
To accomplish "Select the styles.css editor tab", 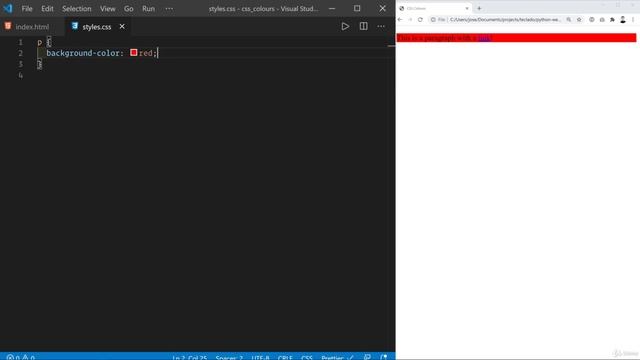I will pos(97,27).
